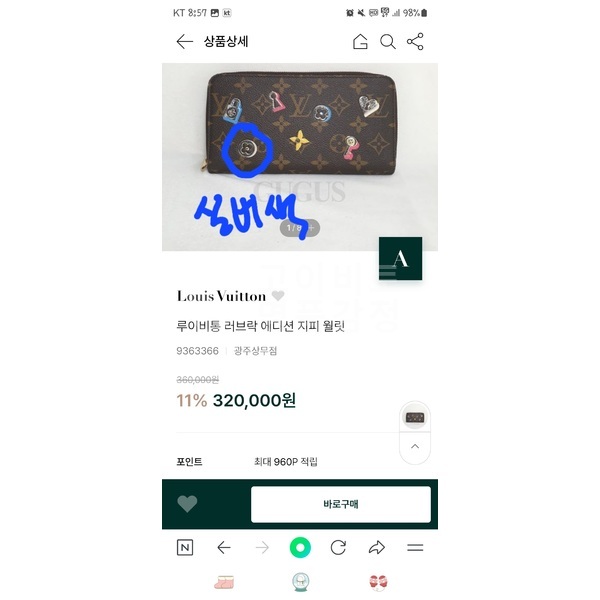The image size is (600, 600).
Task: Tap the 1/8 image counter pill
Action: (x=300, y=228)
